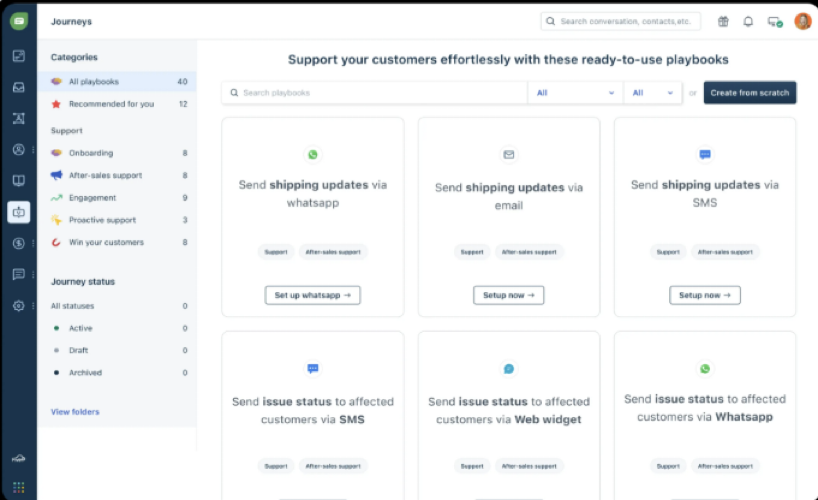The width and height of the screenshot is (818, 500).
Task: Open the knowledge base book icon
Action: click(x=19, y=181)
